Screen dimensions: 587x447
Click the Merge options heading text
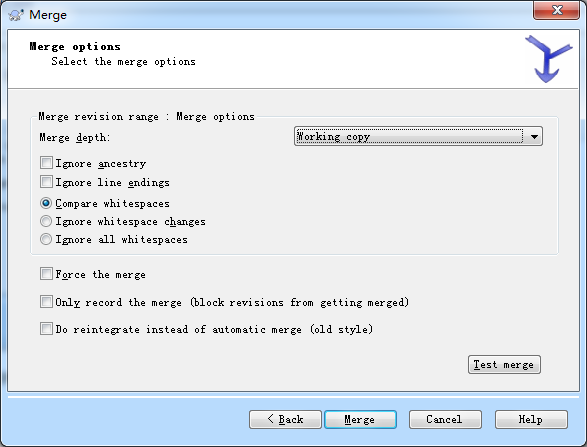click(75, 46)
